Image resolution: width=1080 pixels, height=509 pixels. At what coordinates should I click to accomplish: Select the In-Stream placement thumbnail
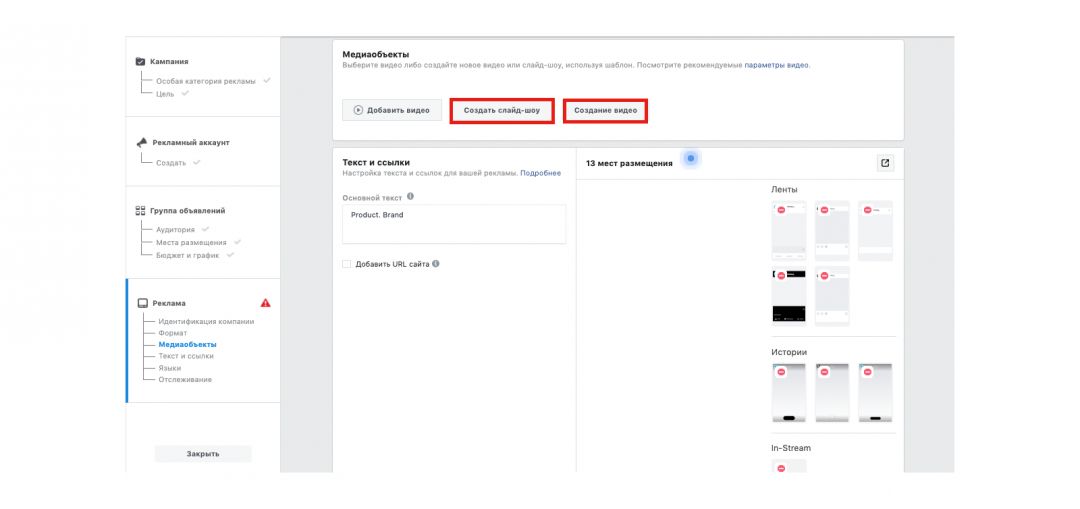(x=789, y=466)
